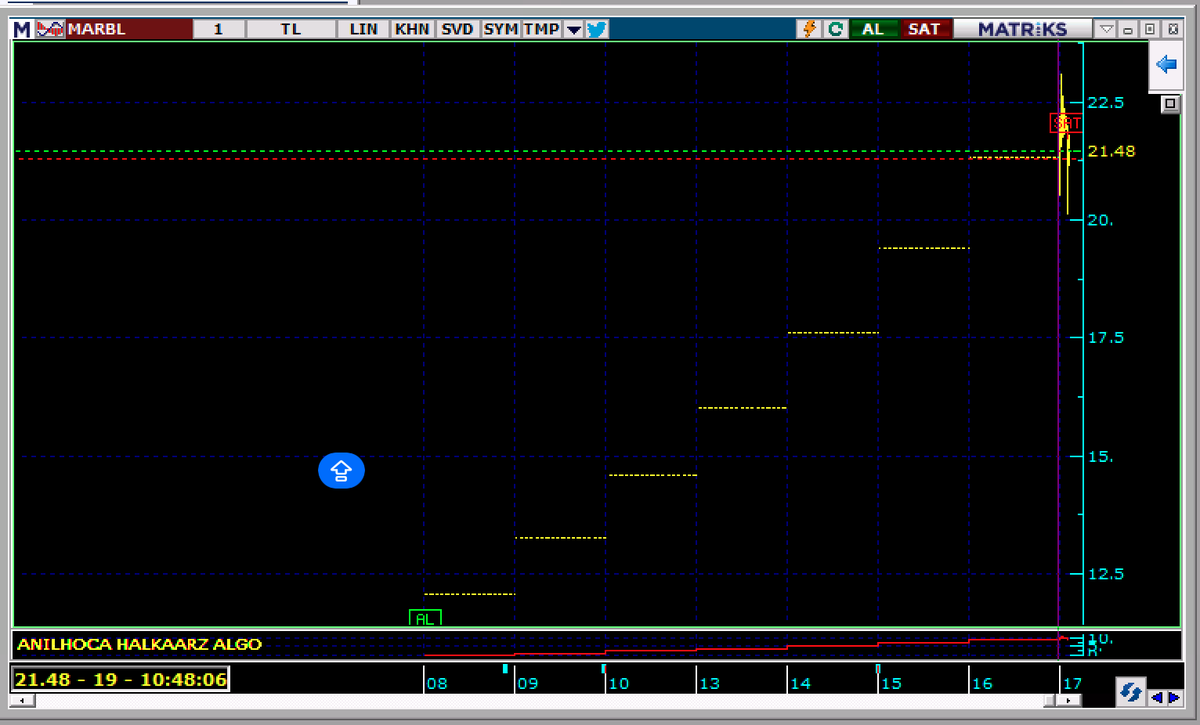The image size is (1200, 725).
Task: Toggle the SVD toolbar button
Action: point(457,29)
